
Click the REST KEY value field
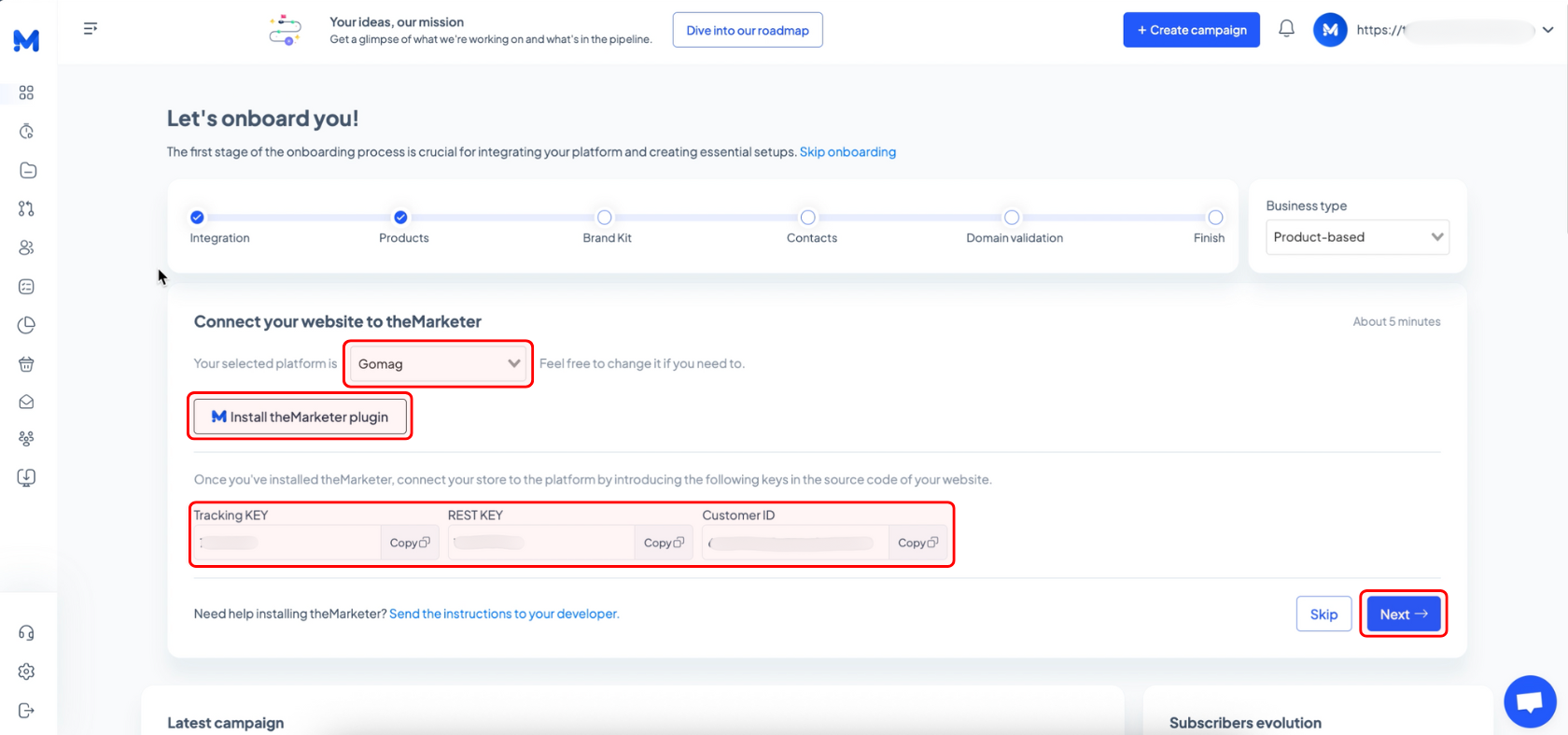click(541, 543)
